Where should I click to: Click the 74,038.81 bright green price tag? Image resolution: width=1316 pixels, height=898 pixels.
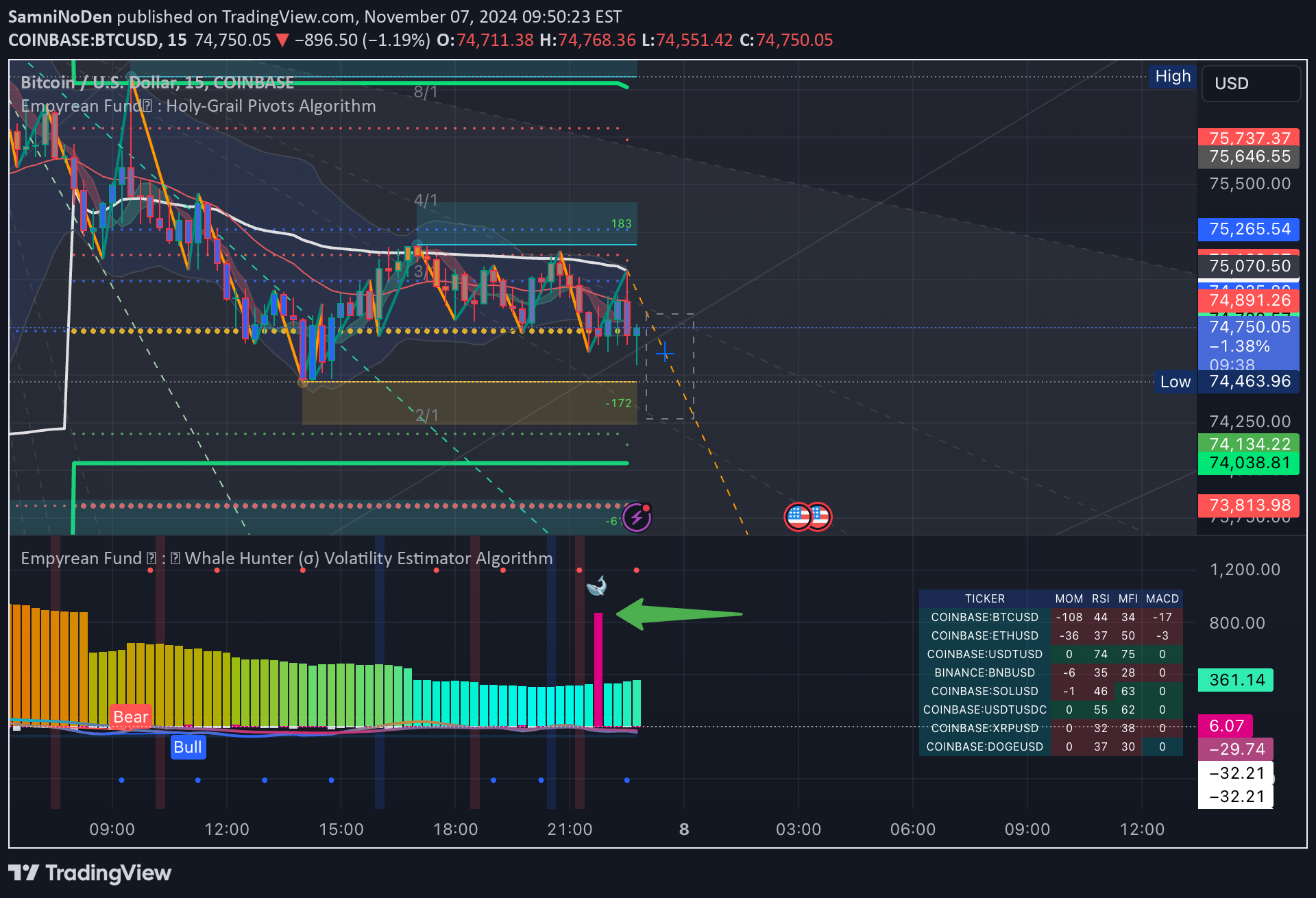(1249, 463)
